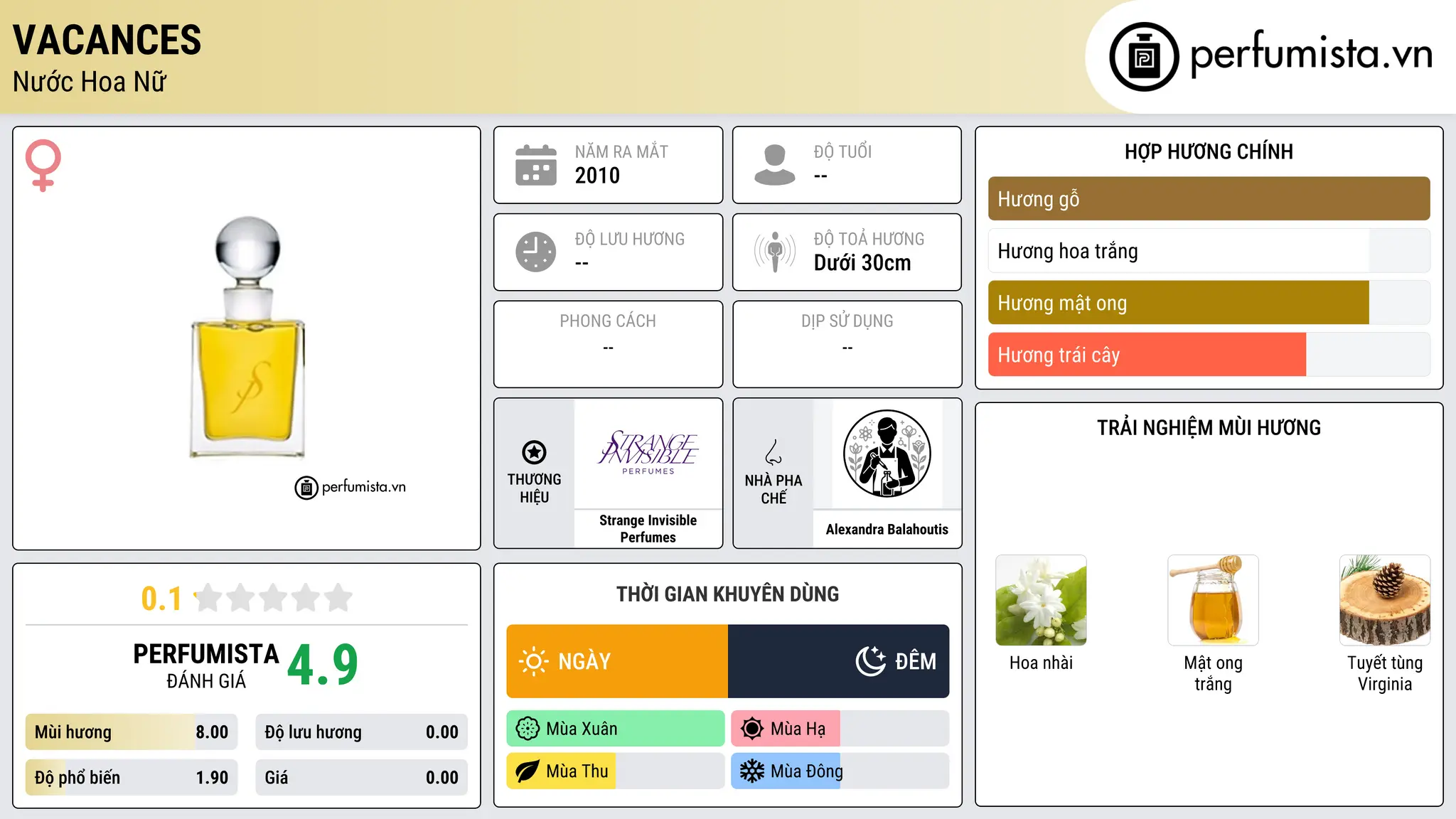Click the person icon beside ĐỘ TUỔI
The image size is (1456, 819).
pyautogui.click(x=774, y=165)
